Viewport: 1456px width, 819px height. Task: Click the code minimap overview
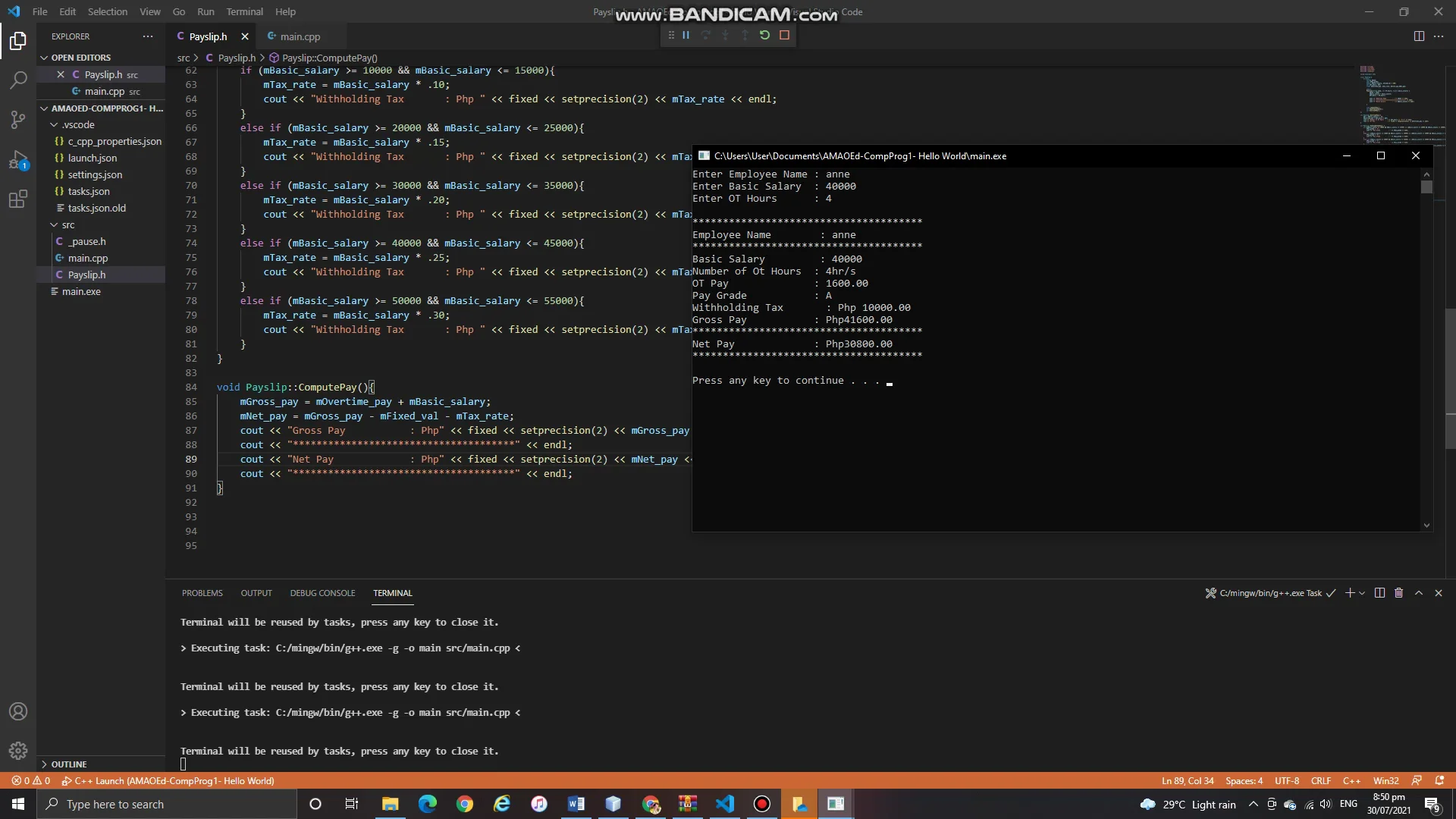[x=1401, y=106]
